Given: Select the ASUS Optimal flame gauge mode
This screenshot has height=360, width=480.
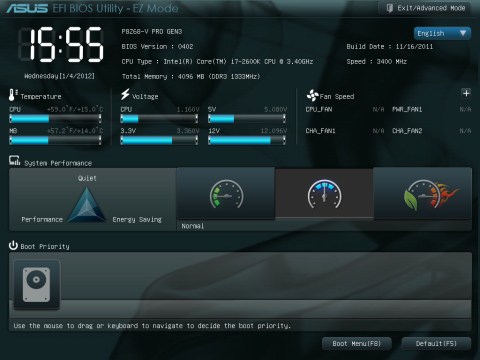Looking at the screenshot, I should (423, 194).
